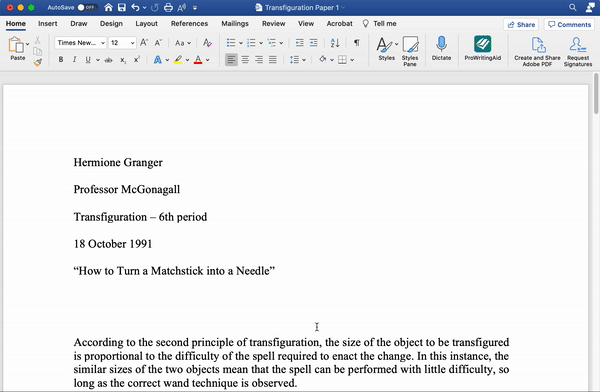Open the Mailings tab
The image size is (600, 392).
(235, 24)
